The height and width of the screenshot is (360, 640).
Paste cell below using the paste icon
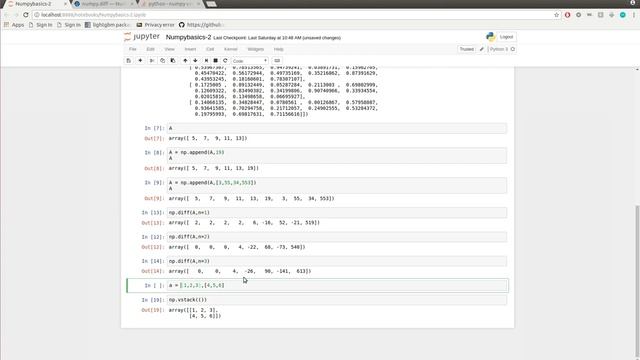pos(173,60)
